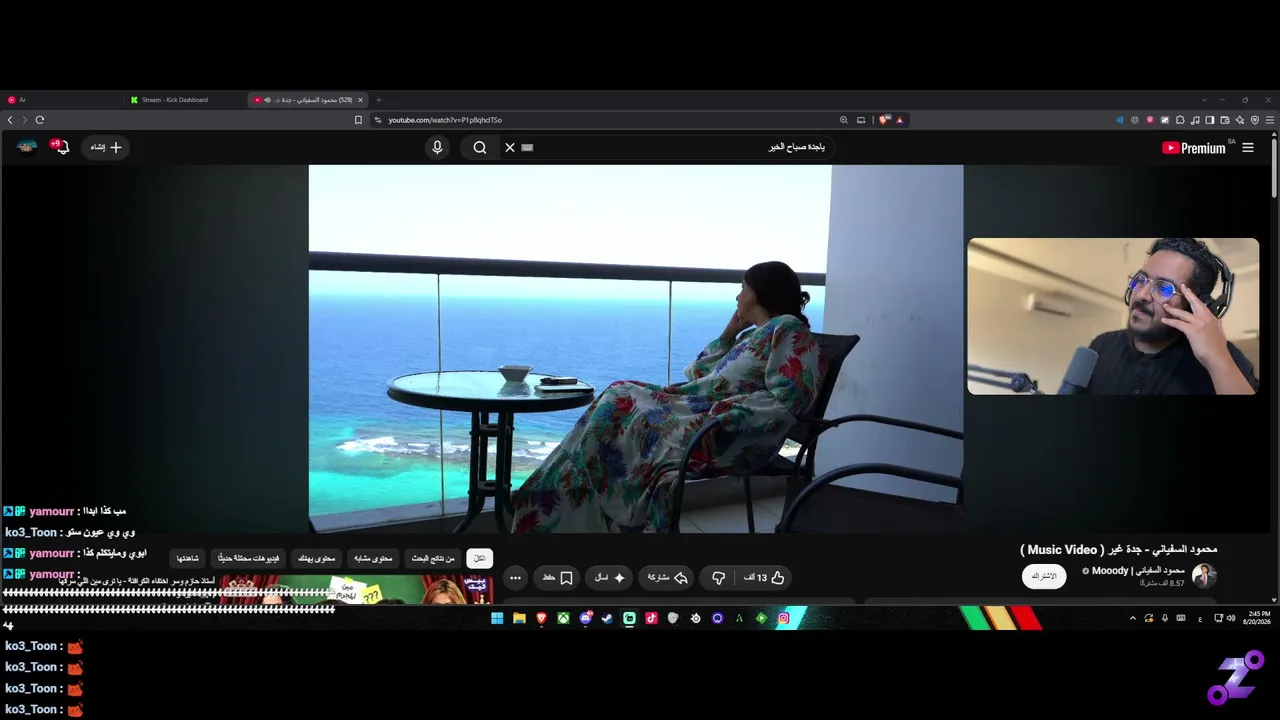Open the Mooody channel avatar
Screen dimensions: 1280x720
click(x=1204, y=576)
